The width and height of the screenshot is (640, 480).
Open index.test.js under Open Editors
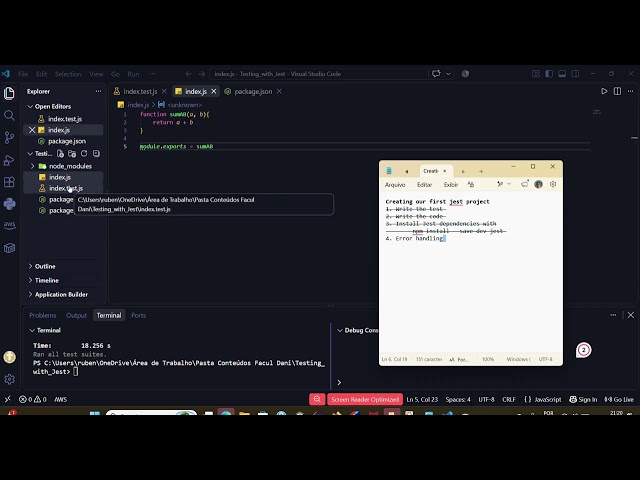point(64,119)
